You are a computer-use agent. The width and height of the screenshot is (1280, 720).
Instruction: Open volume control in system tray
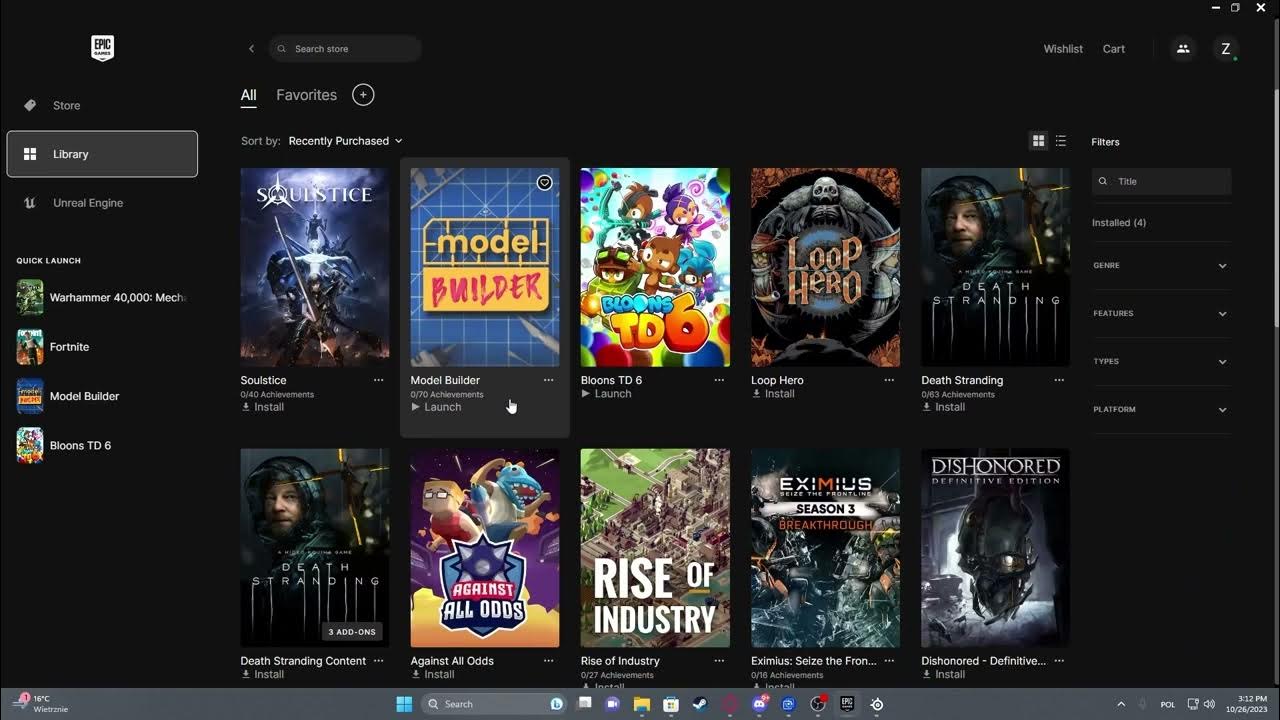[x=1209, y=704]
